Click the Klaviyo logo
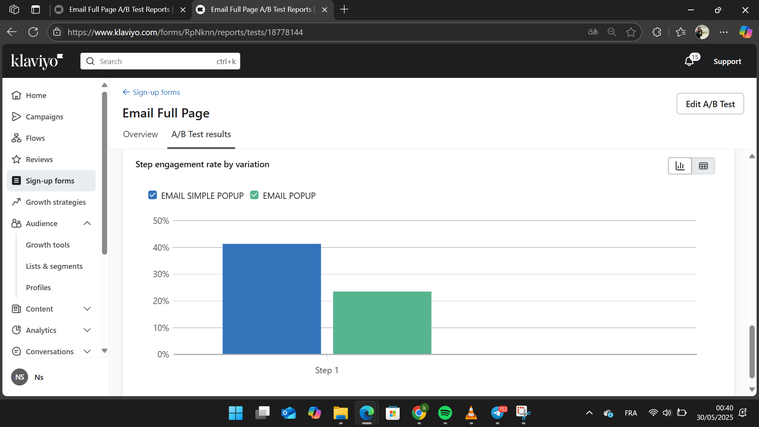 [x=37, y=61]
